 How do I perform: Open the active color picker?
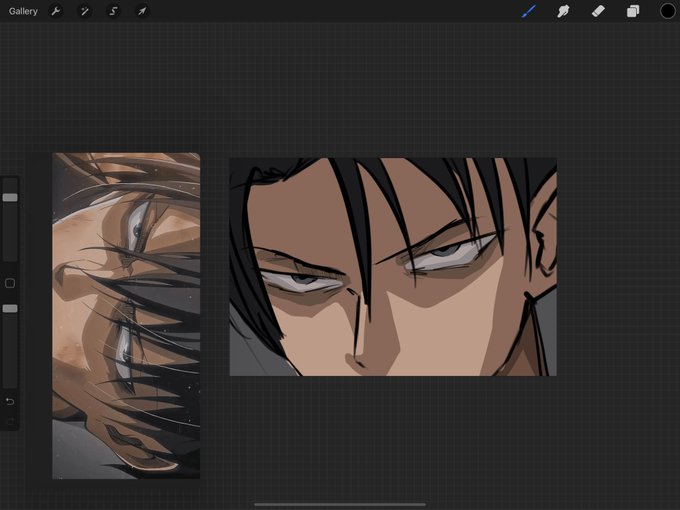click(667, 11)
